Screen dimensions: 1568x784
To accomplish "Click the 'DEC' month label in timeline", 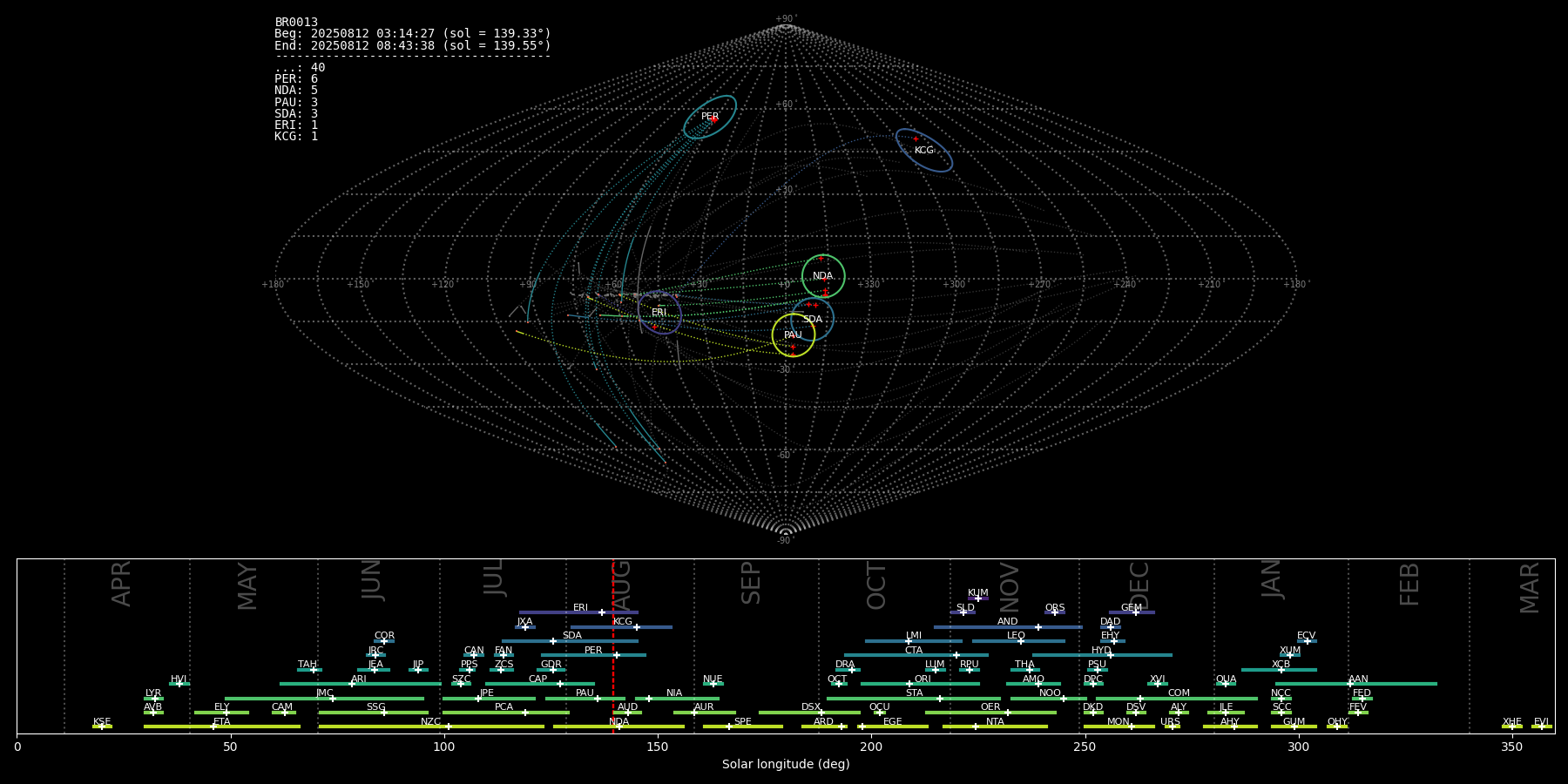I will point(1139,586).
